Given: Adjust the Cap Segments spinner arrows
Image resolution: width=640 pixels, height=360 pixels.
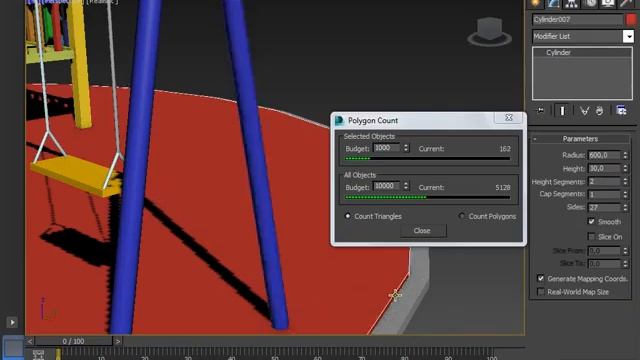Looking at the screenshot, I should tap(625, 194).
